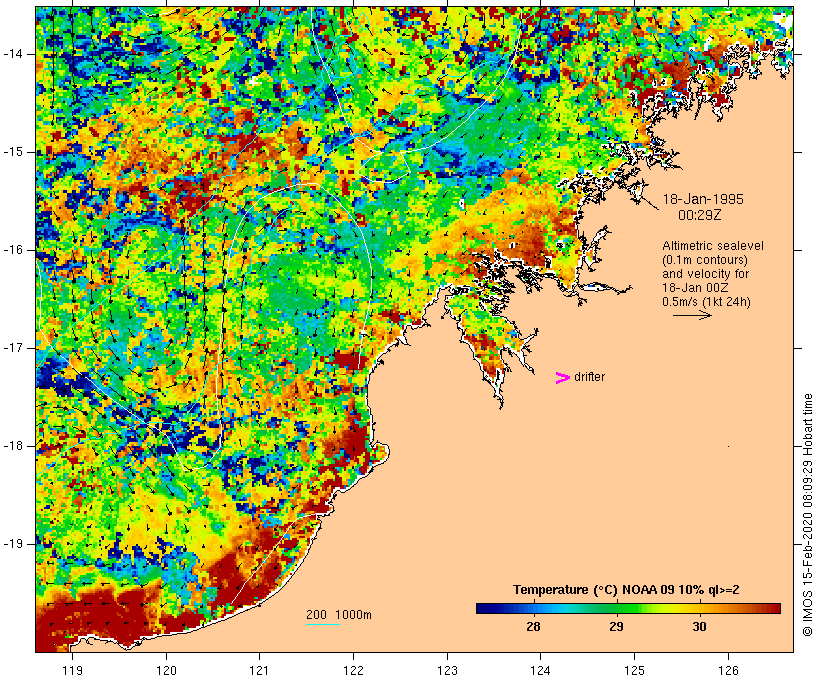Click the 126 longitude axis label
The width and height of the screenshot is (820, 680).
tap(728, 670)
